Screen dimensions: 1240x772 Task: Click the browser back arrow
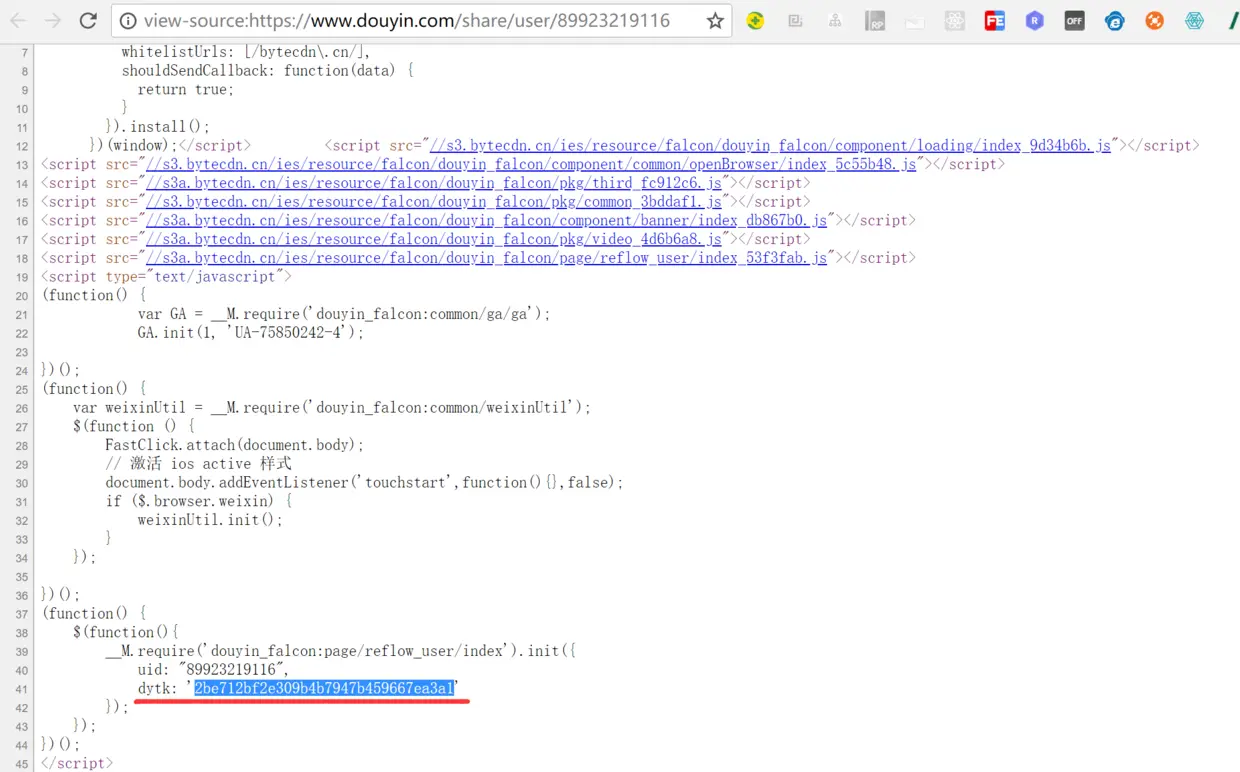click(x=18, y=21)
